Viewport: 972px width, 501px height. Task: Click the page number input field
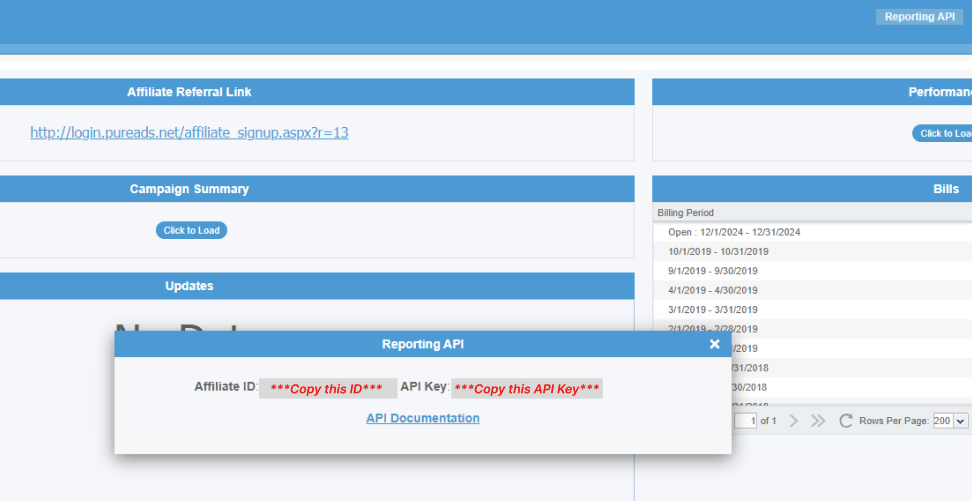[746, 421]
